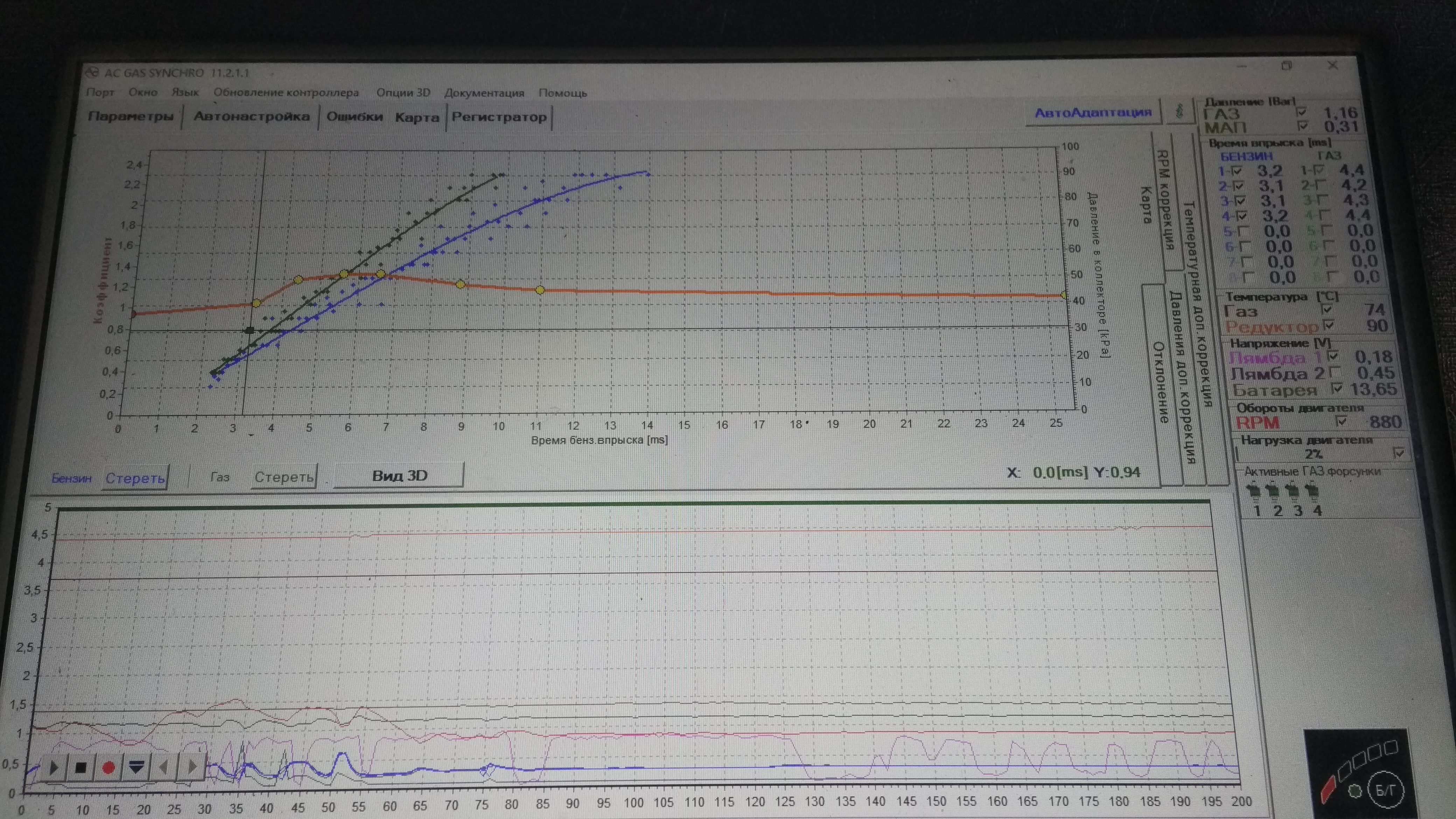Screen dimensions: 1456x819
Task: Click the Б/Г fuel switch button
Action: click(1385, 790)
